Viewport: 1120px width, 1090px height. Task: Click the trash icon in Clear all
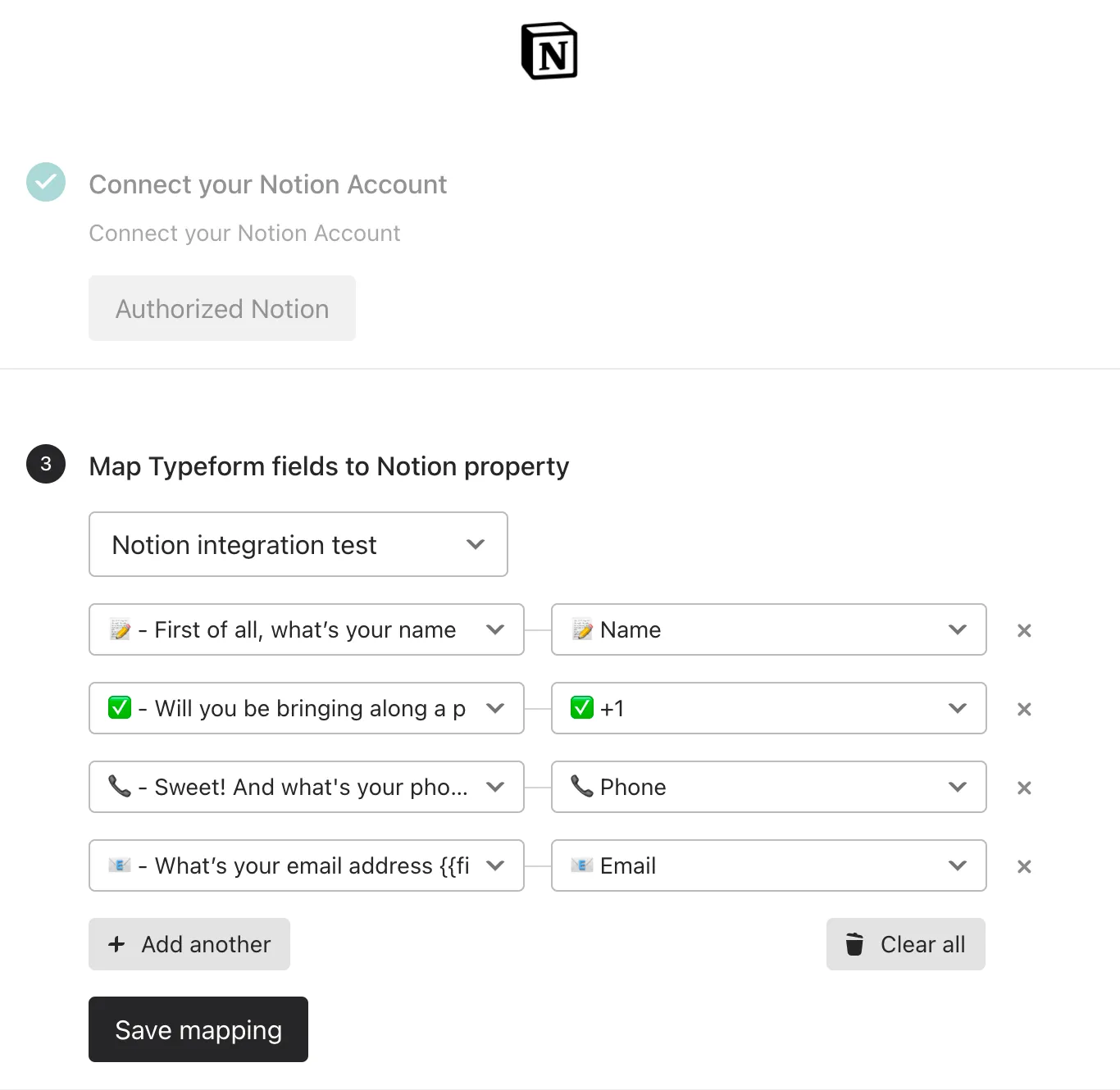click(854, 944)
